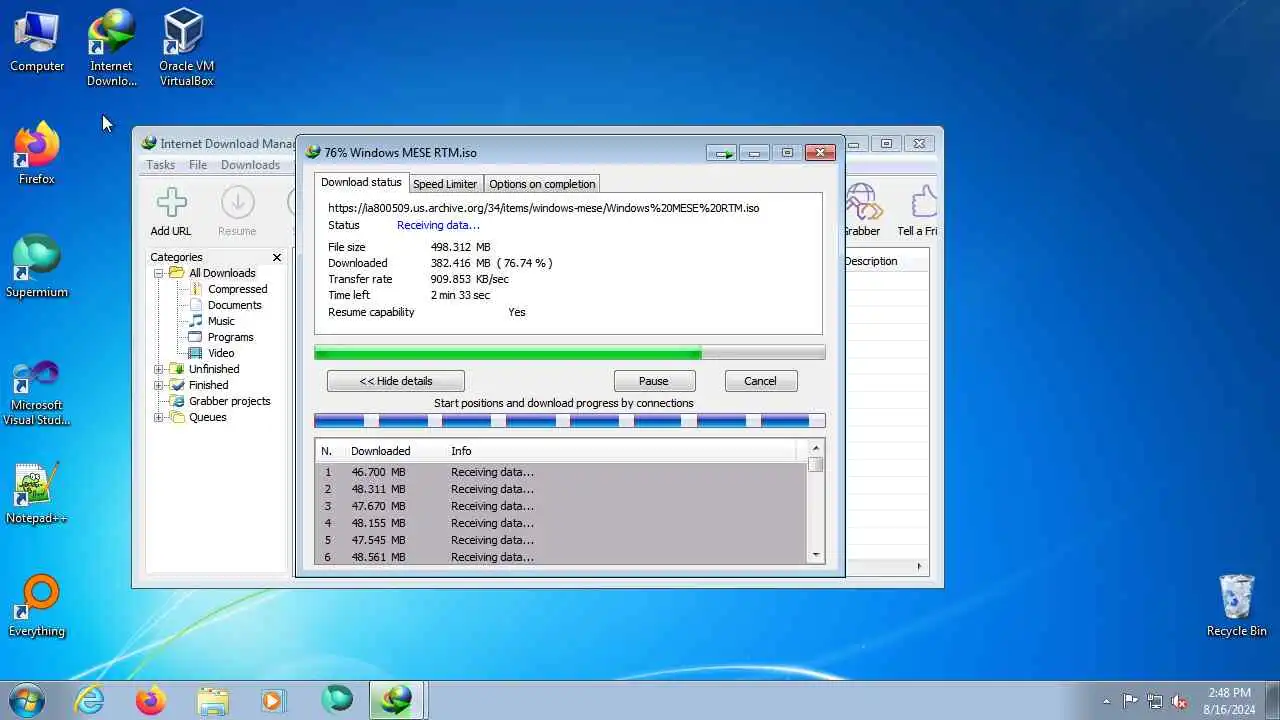Viewport: 1280px width, 720px height.
Task: Click the Add URL toolbar icon
Action: 171,203
